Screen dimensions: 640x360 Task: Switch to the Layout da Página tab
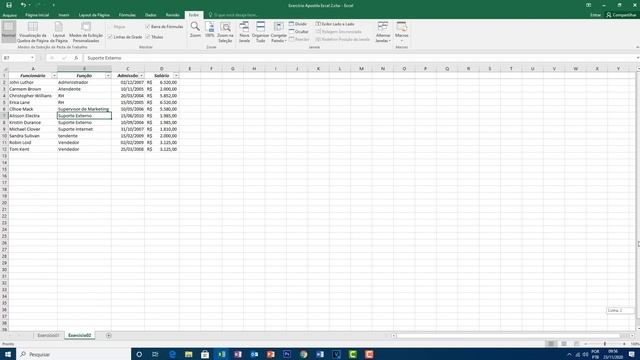(x=94, y=15)
